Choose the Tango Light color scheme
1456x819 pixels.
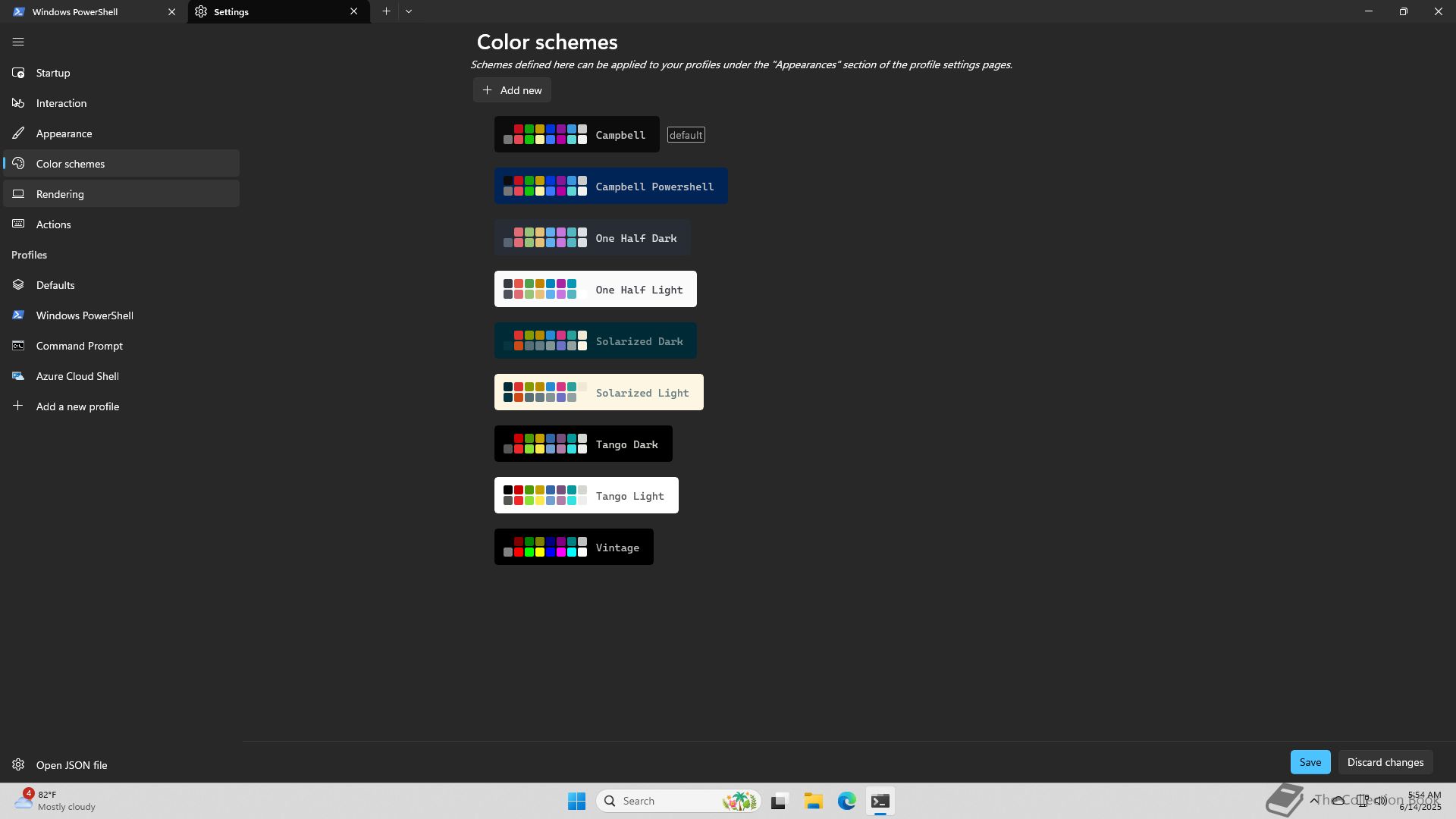(586, 496)
